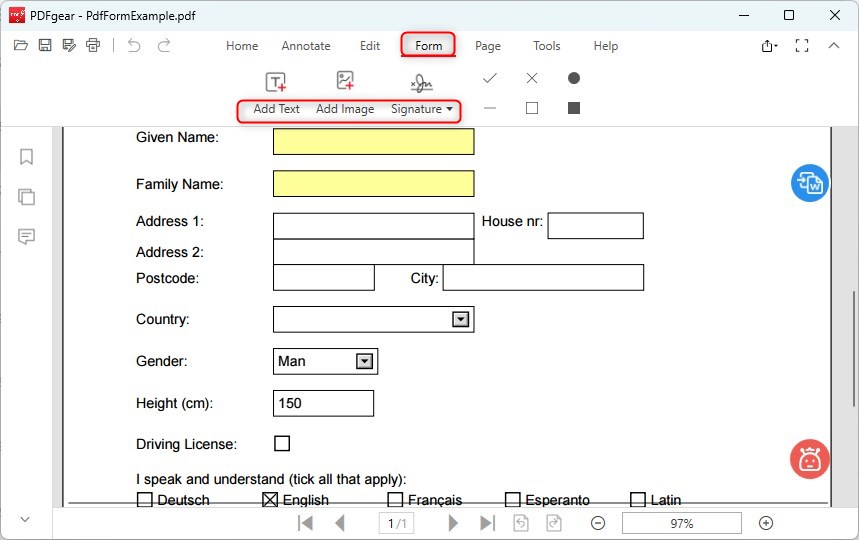The width and height of the screenshot is (859, 540).
Task: Open a file with the folder icon
Action: point(21,45)
